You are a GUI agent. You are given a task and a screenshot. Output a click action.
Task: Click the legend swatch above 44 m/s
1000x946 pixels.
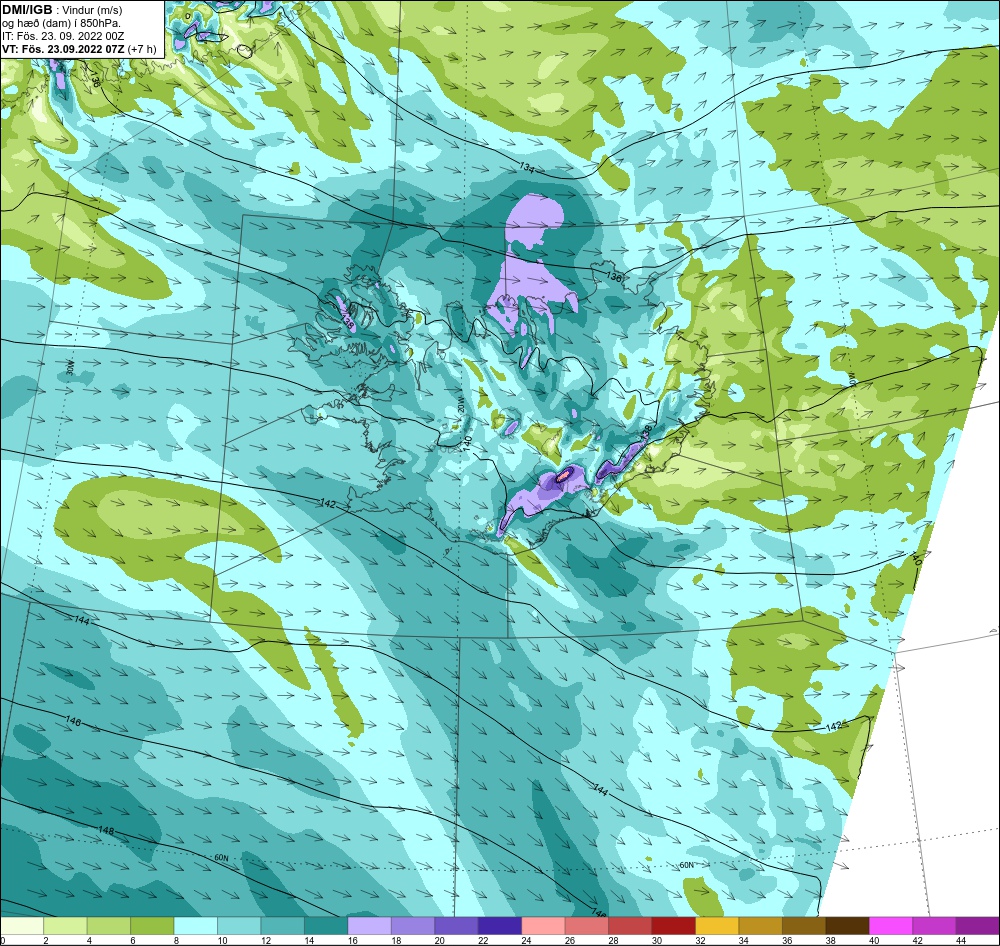[977, 926]
